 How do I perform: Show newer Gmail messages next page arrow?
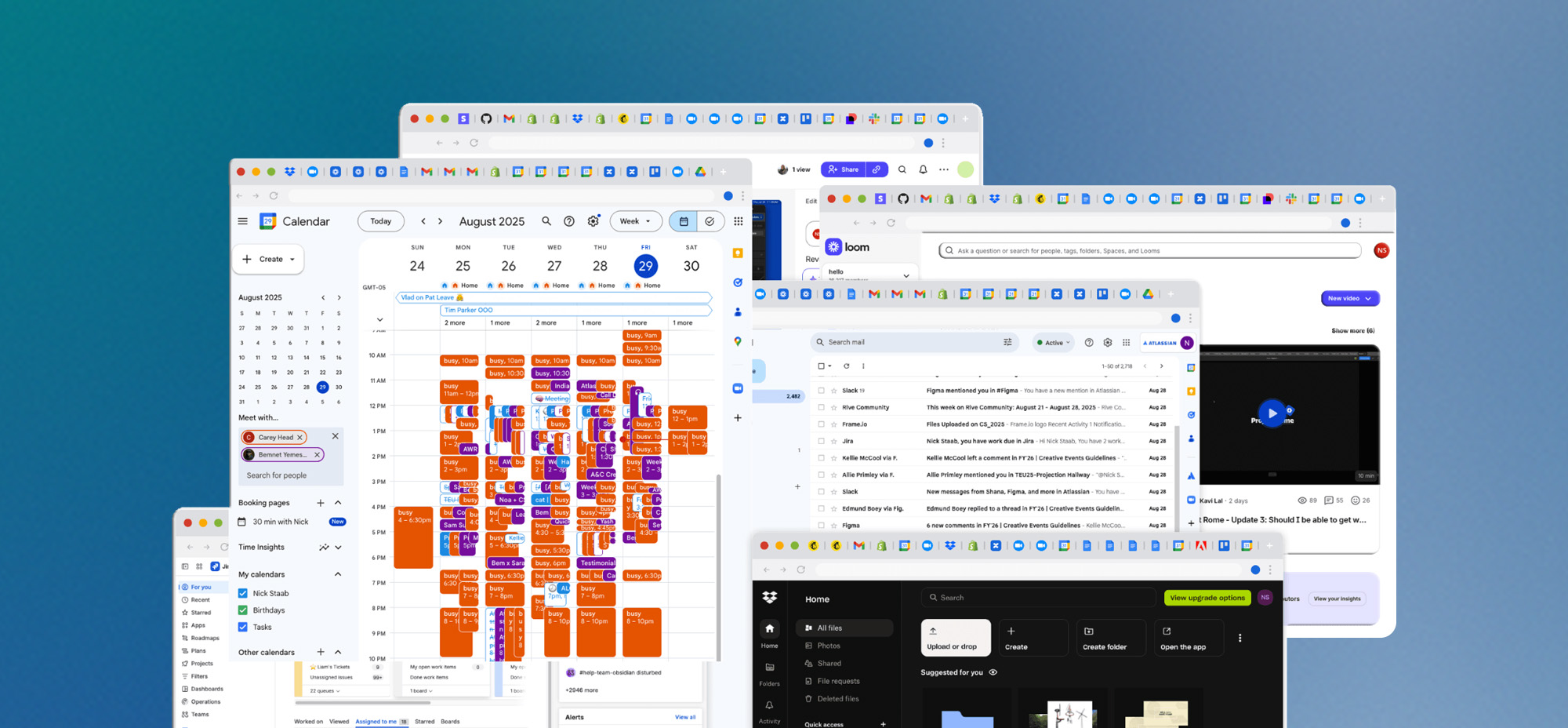point(1145,366)
